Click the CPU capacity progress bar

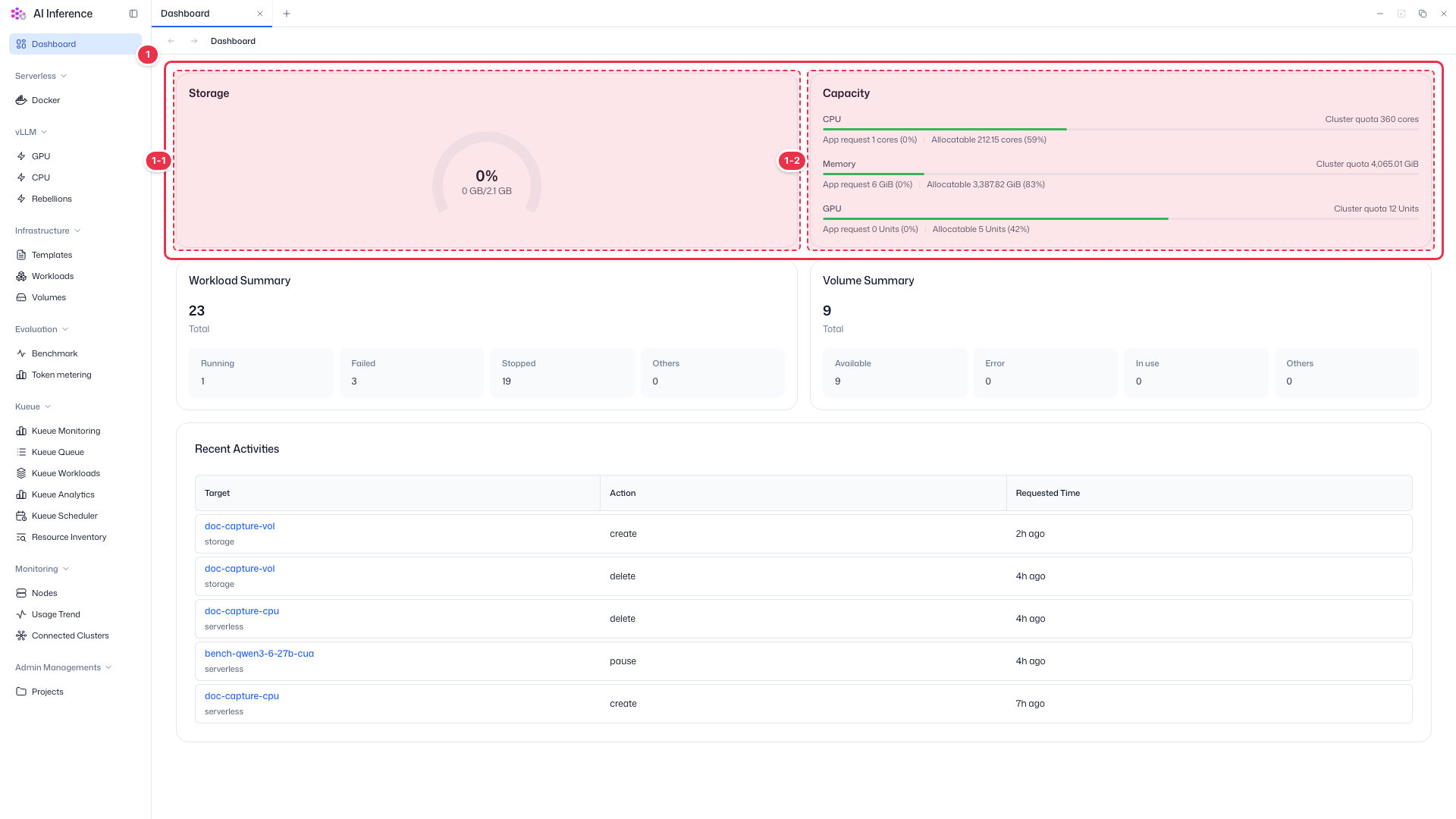[x=1121, y=130]
